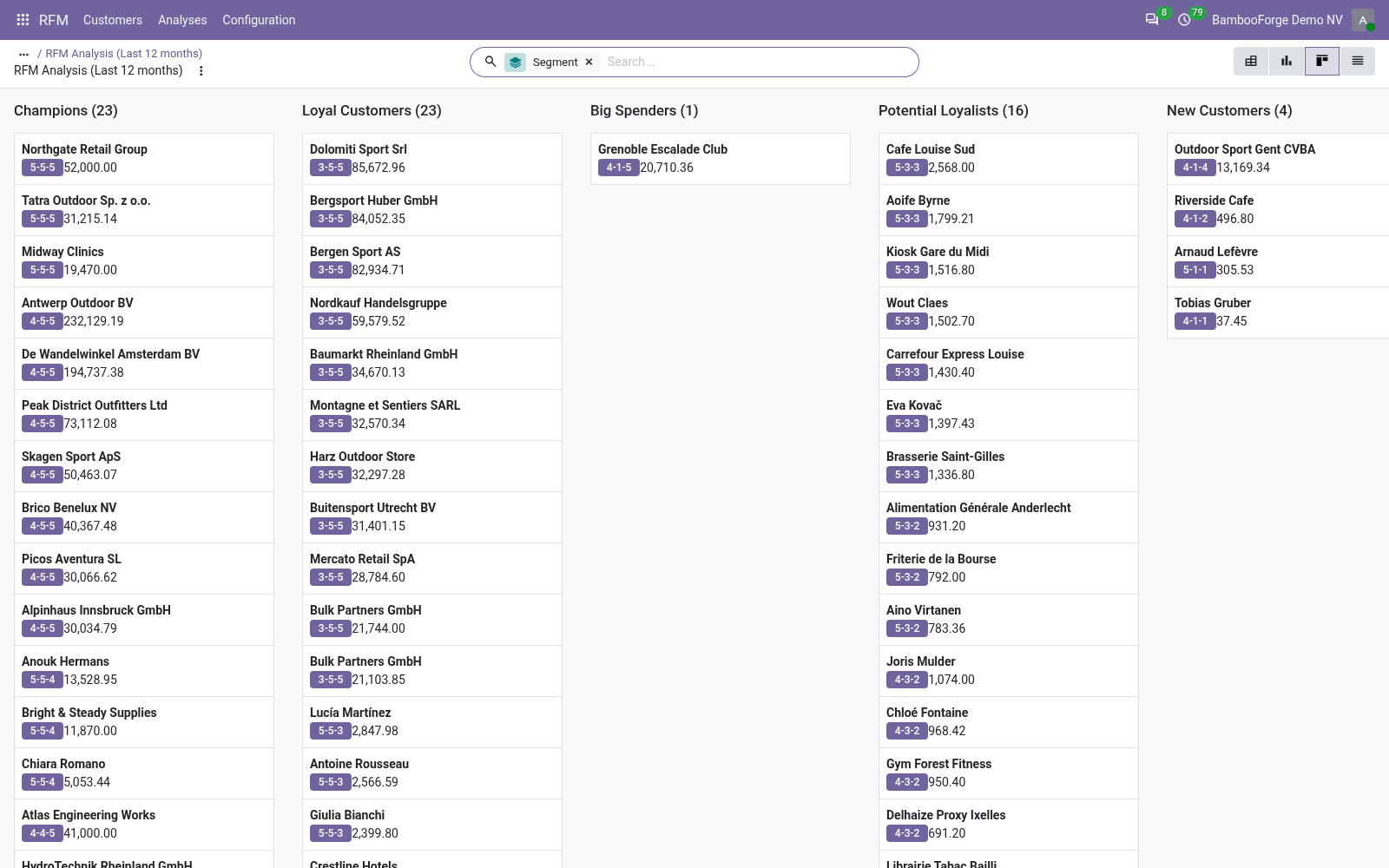Image resolution: width=1389 pixels, height=868 pixels.
Task: Click the Potential Loyalists (16) column header
Action: [x=953, y=110]
